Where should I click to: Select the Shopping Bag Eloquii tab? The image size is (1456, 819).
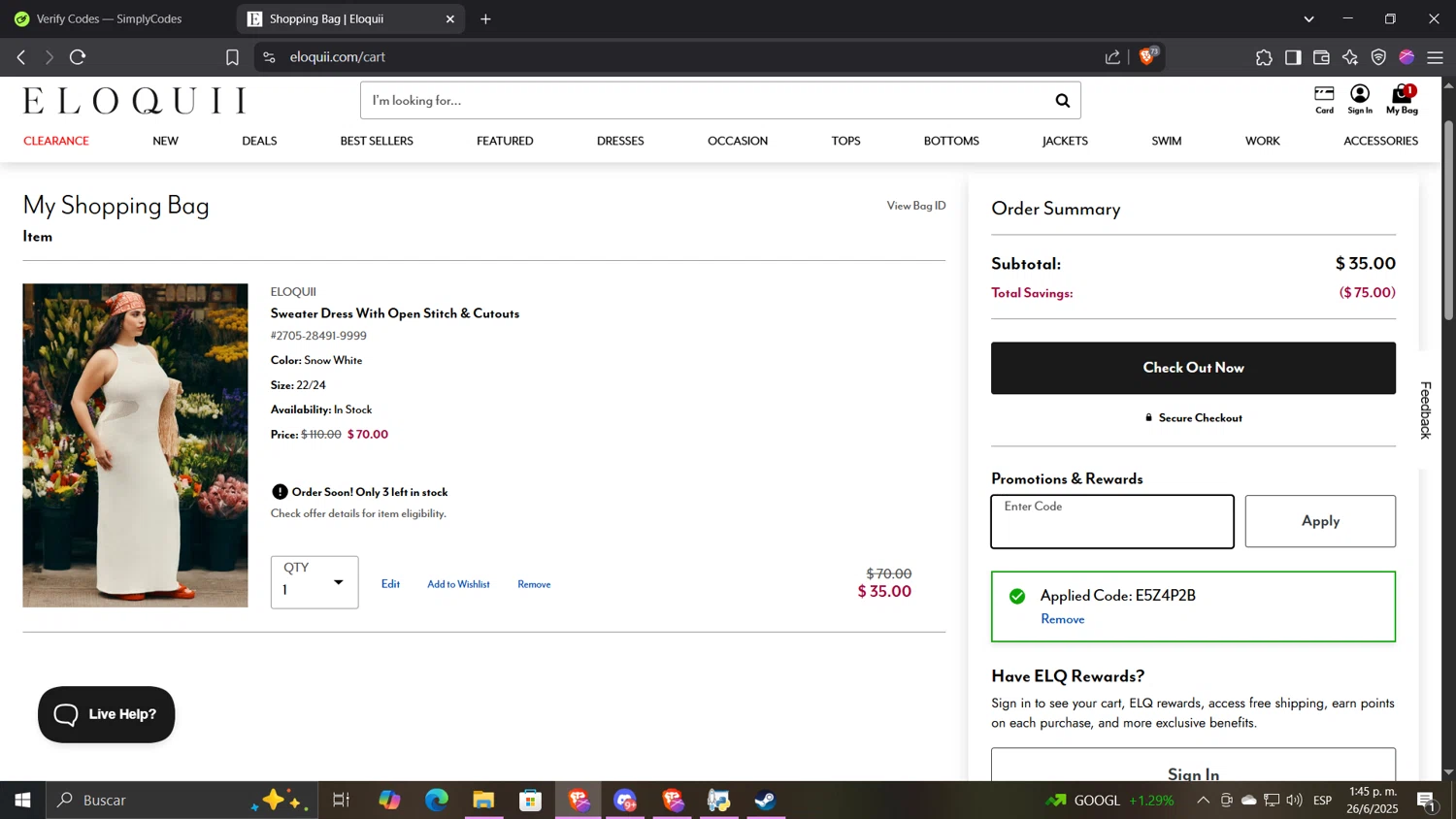(x=350, y=18)
